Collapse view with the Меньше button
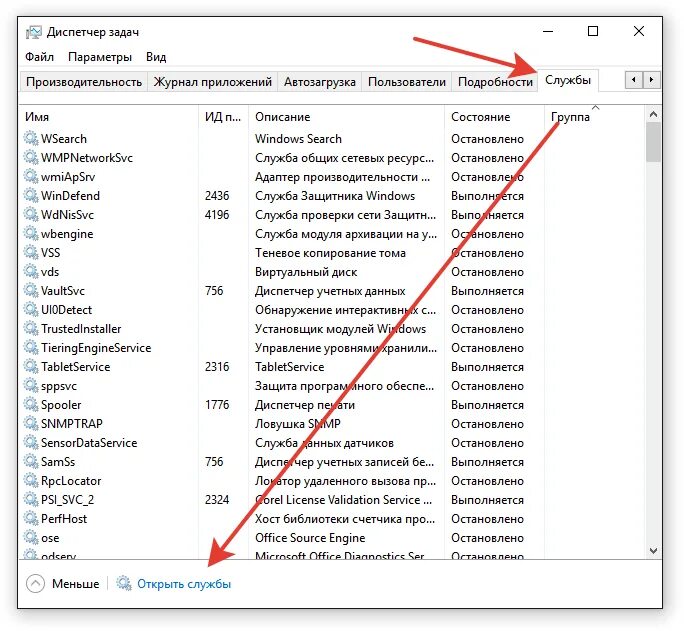 pos(63,583)
